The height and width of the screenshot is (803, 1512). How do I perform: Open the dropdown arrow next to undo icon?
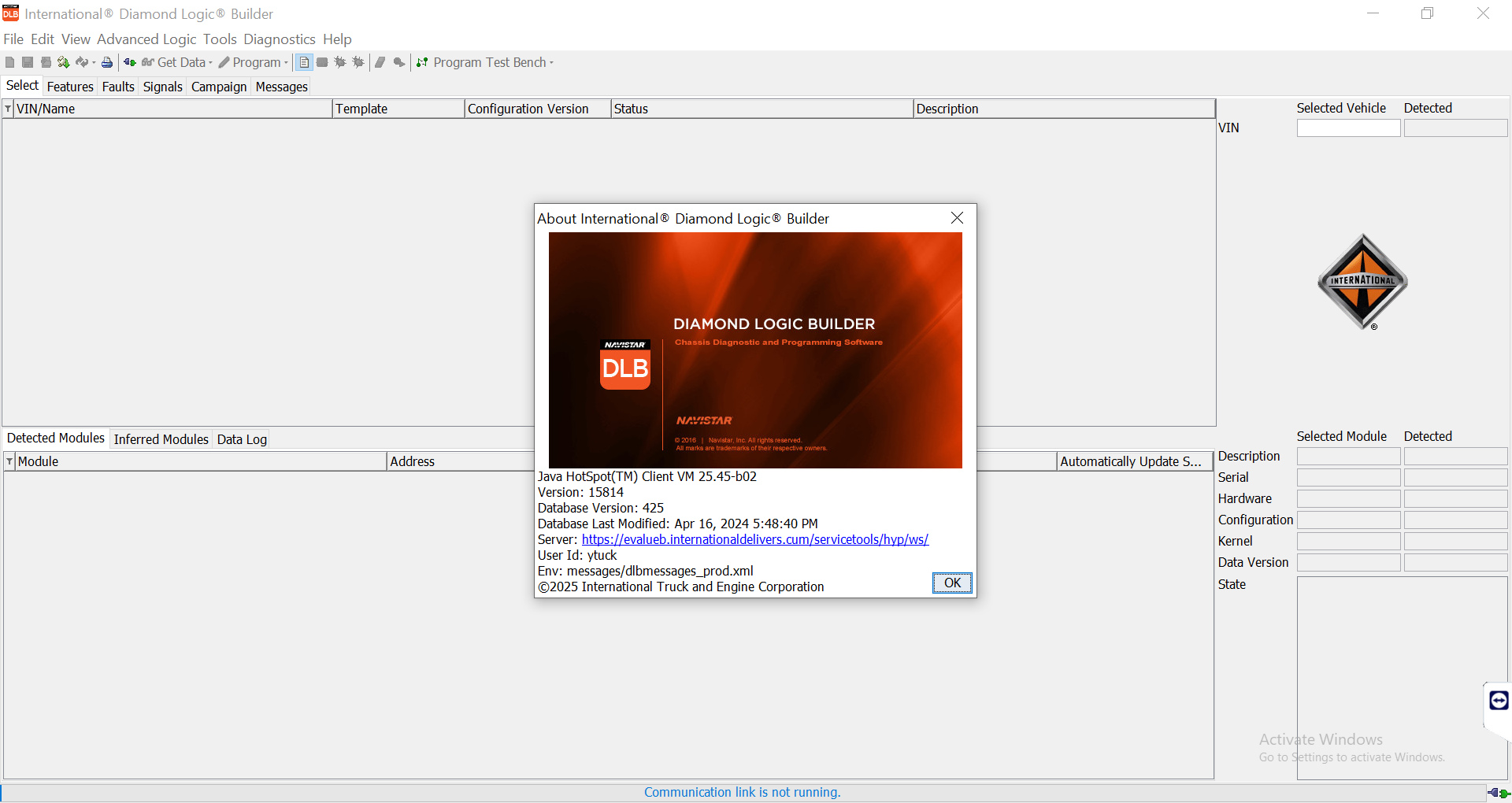(94, 63)
